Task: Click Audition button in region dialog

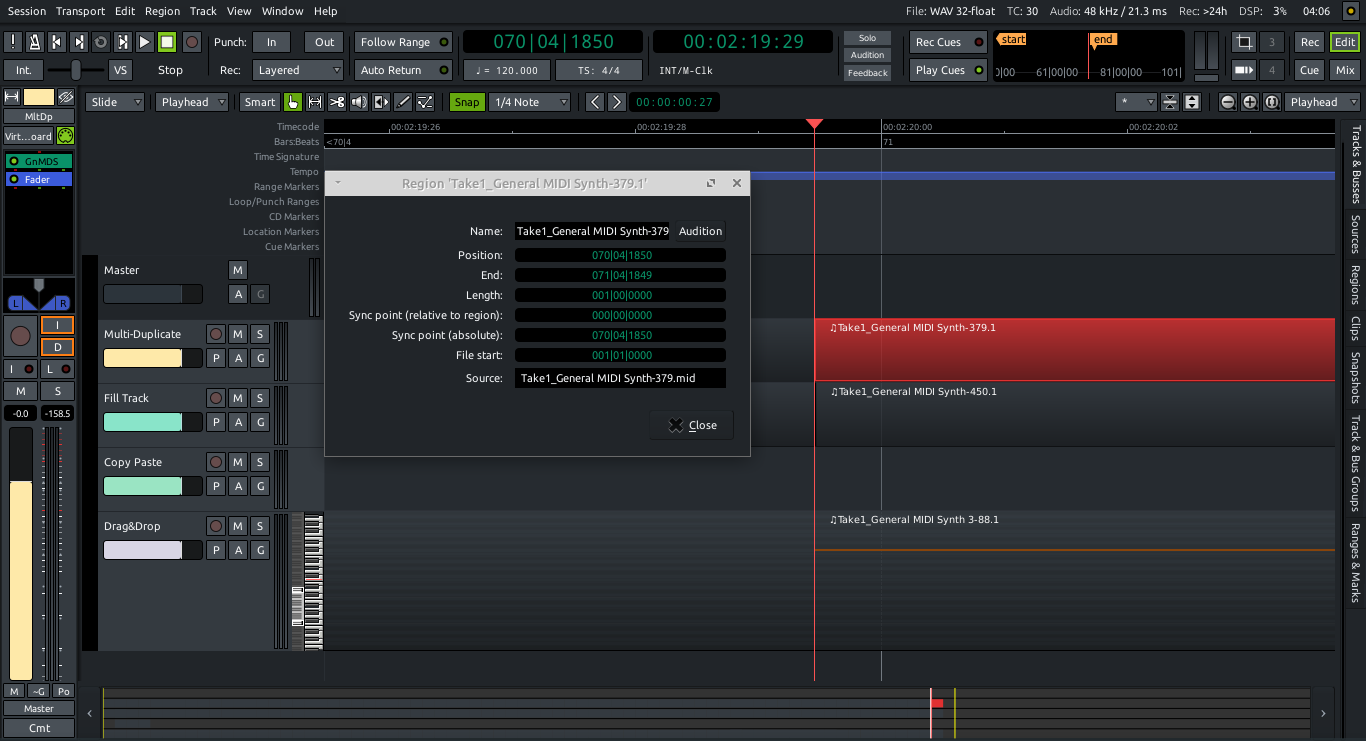Action: point(700,231)
